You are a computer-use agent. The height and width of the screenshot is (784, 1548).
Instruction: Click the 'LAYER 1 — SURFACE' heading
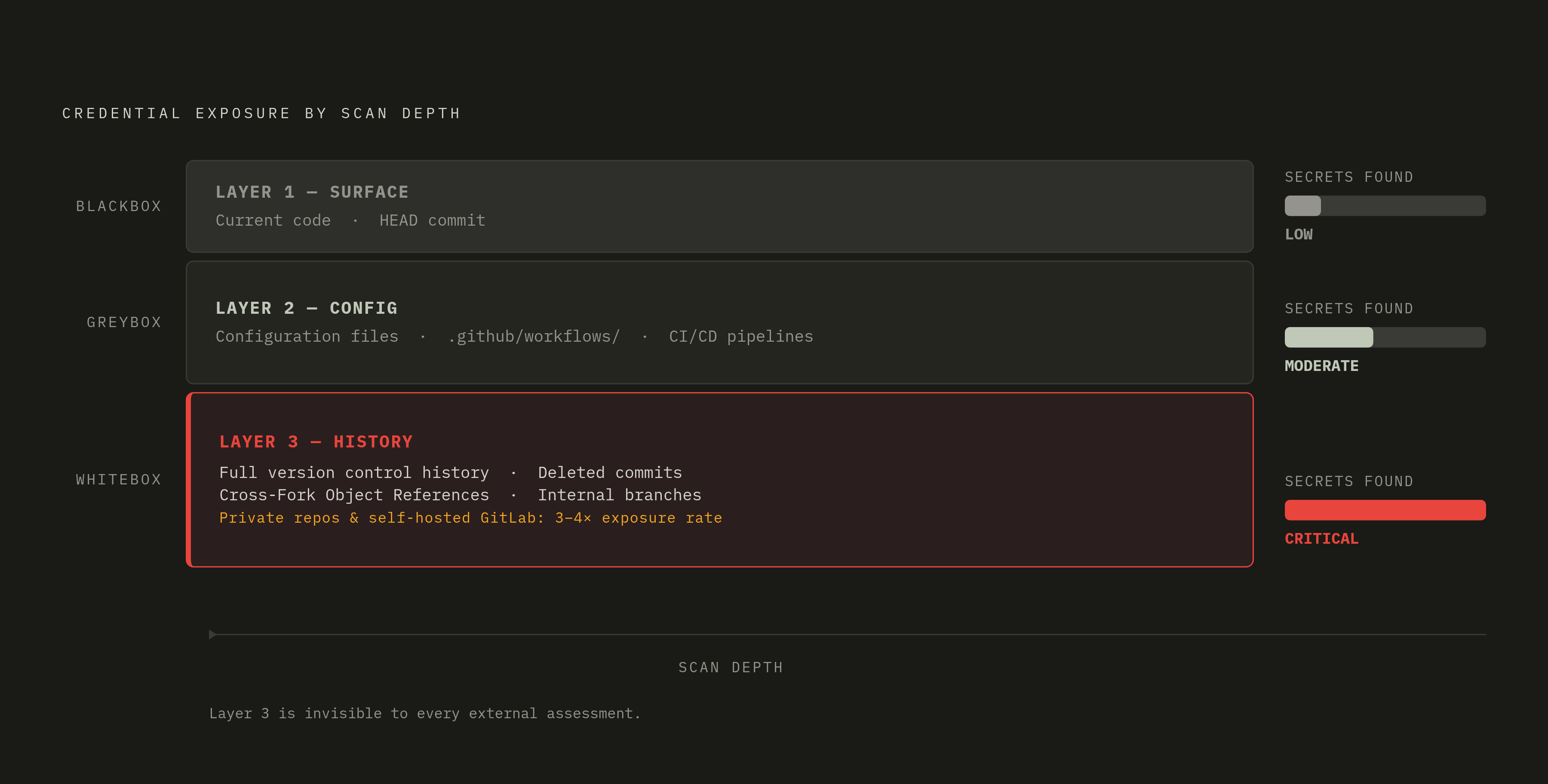(x=313, y=192)
